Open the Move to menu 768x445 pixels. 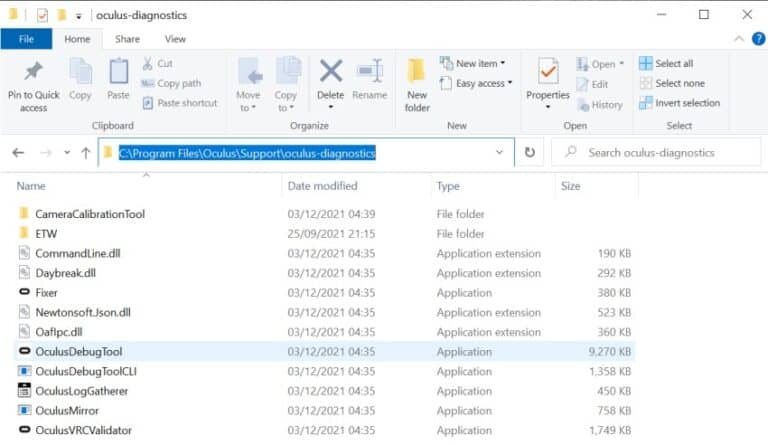point(249,85)
